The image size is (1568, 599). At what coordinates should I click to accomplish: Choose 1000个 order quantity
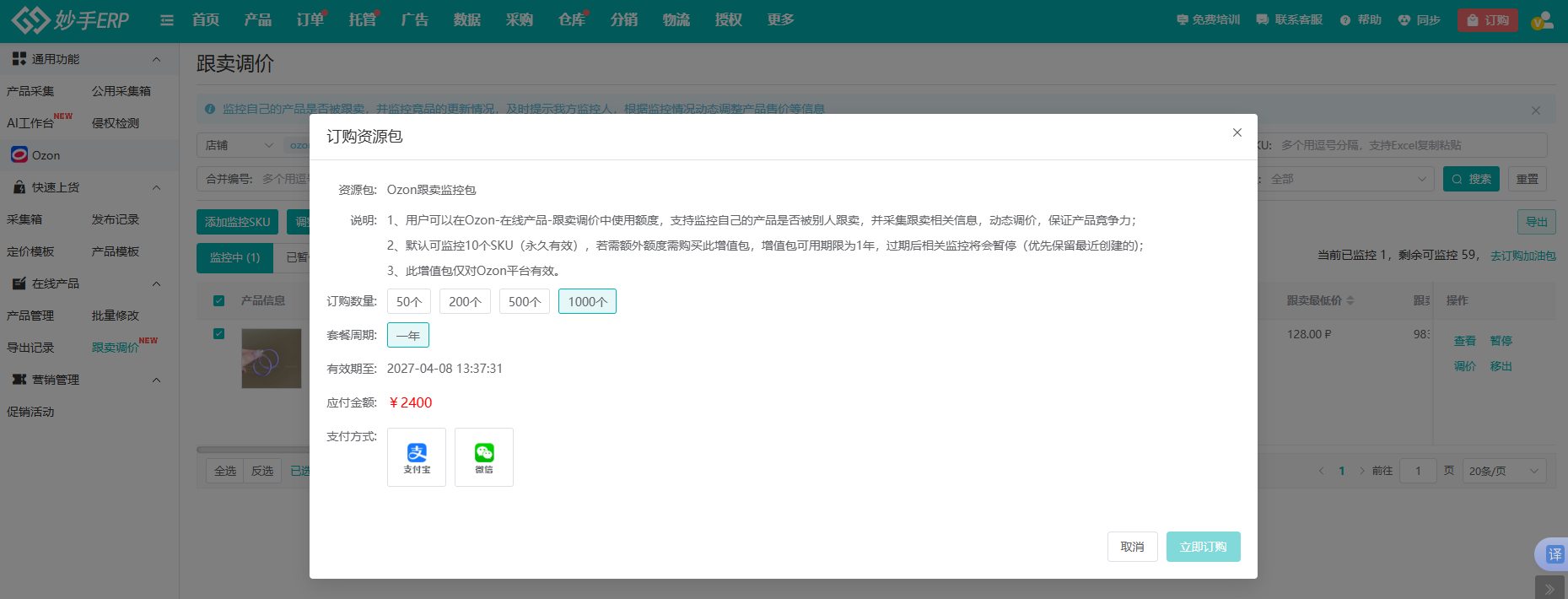tap(587, 301)
